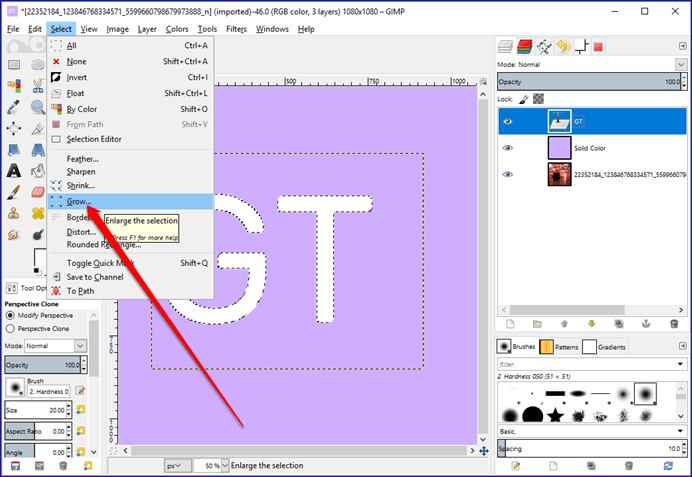692x477 pixels.
Task: Edit the brush via pencil icon
Action: (80, 391)
